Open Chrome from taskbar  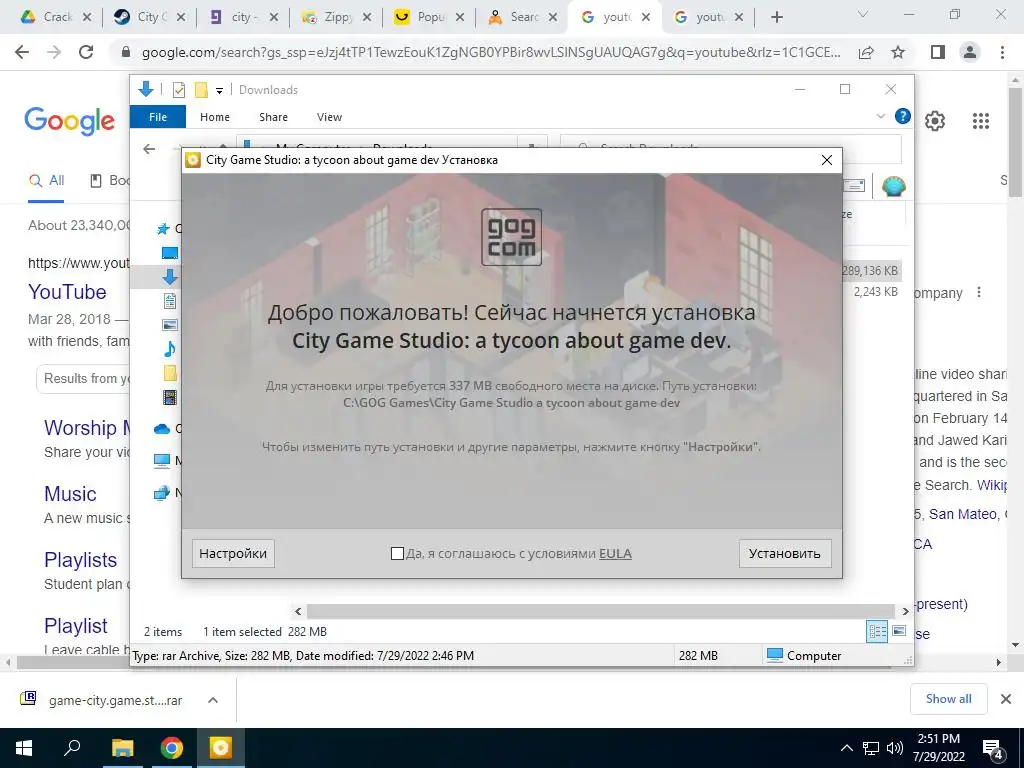172,748
